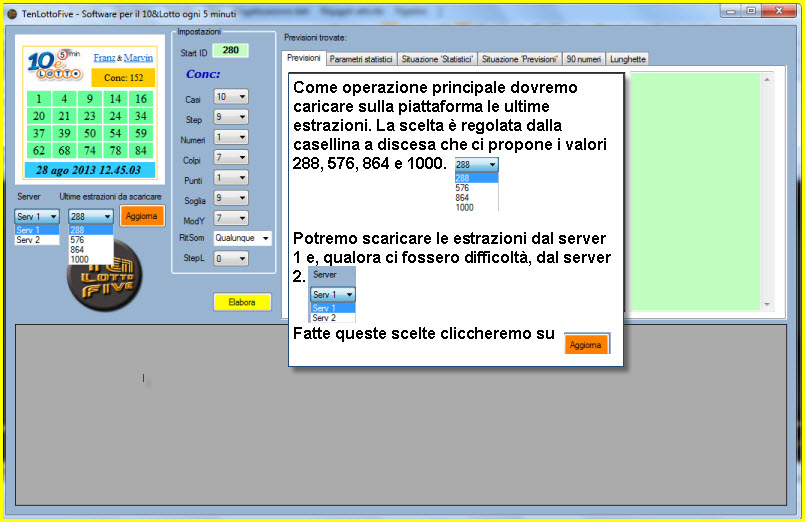Open the Colpi dropdown in Impostazioni

(231, 158)
